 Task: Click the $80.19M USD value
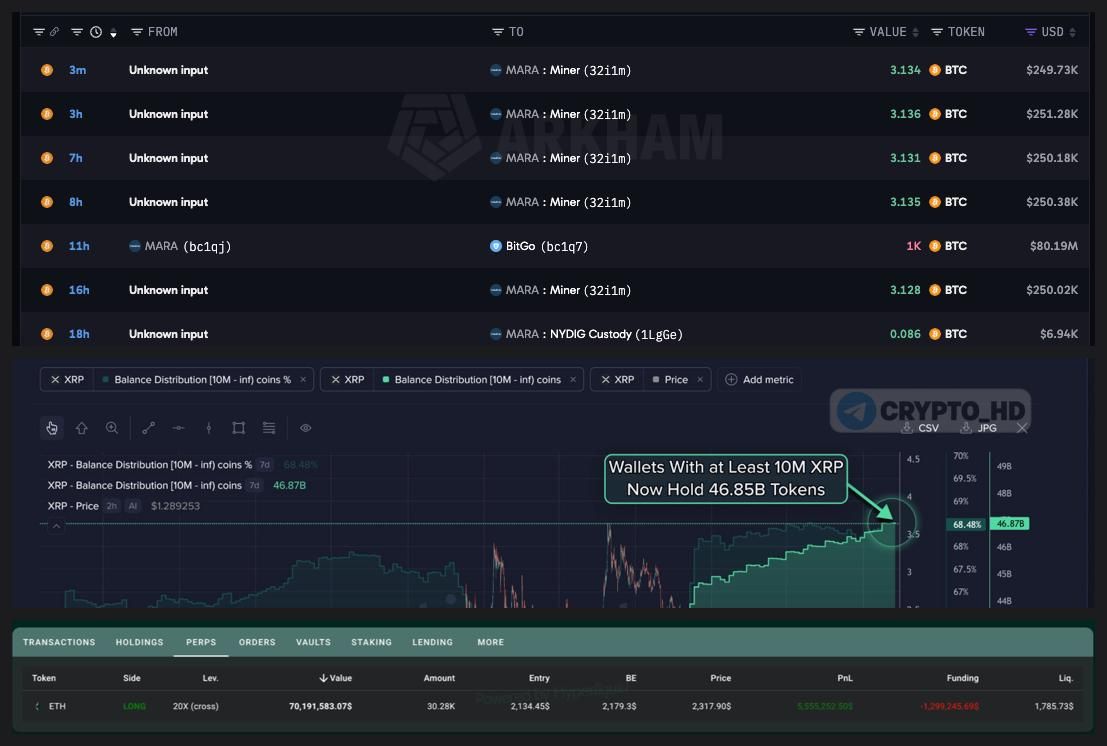(1053, 246)
